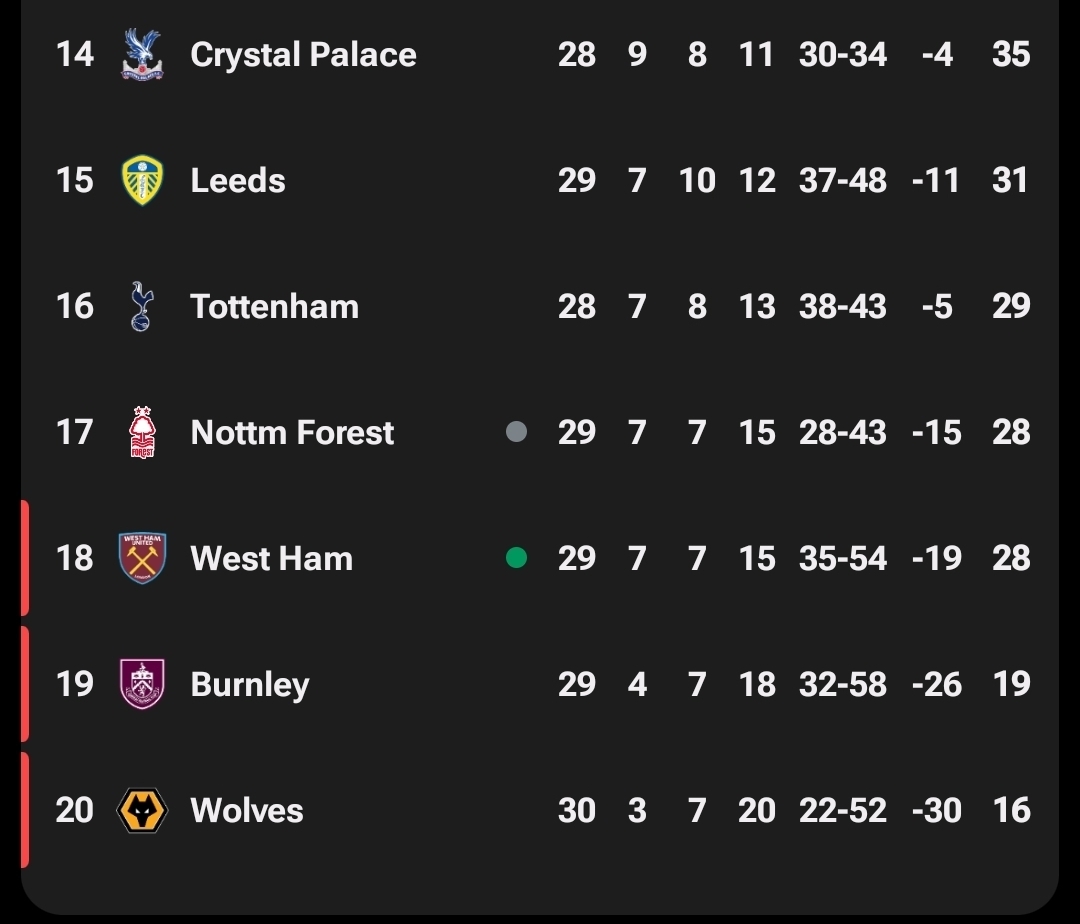Click position number 14 in standings
Image resolution: width=1080 pixels, height=924 pixels.
(75, 54)
